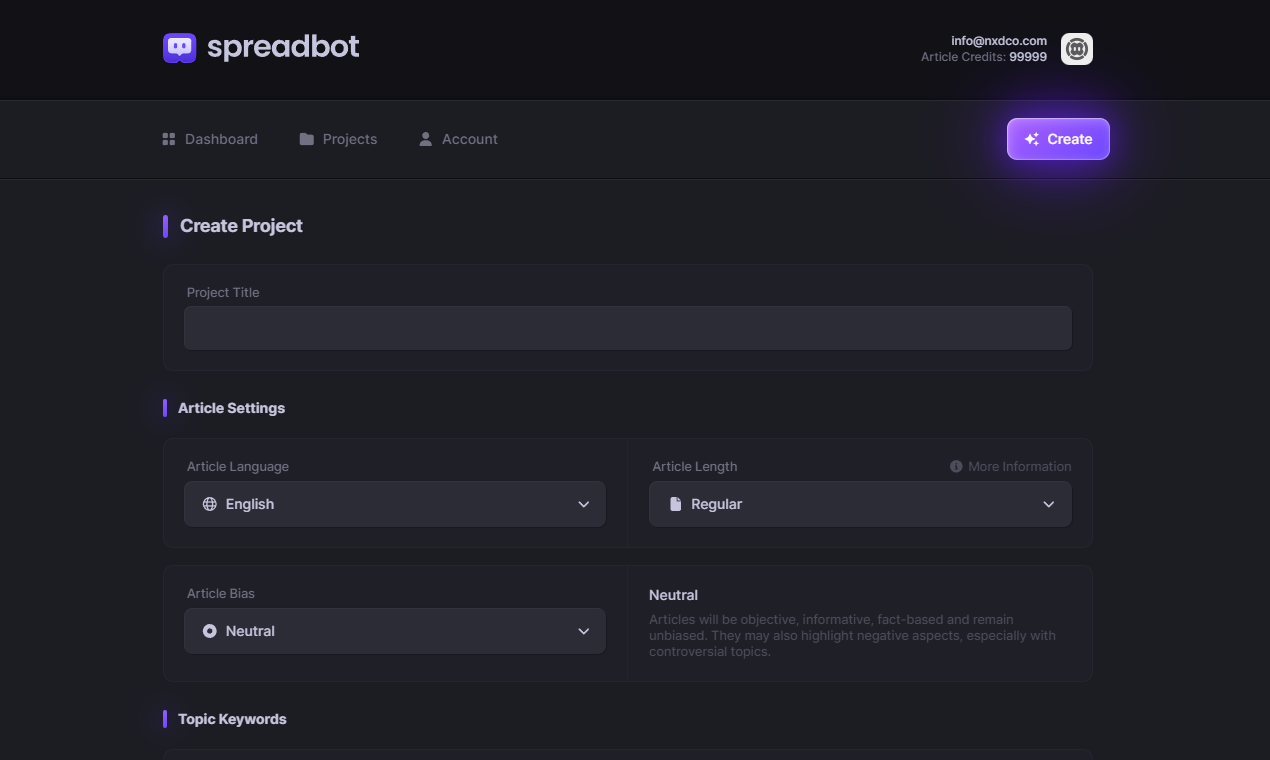Click the Account person icon
The height and width of the screenshot is (760, 1270).
[425, 139]
